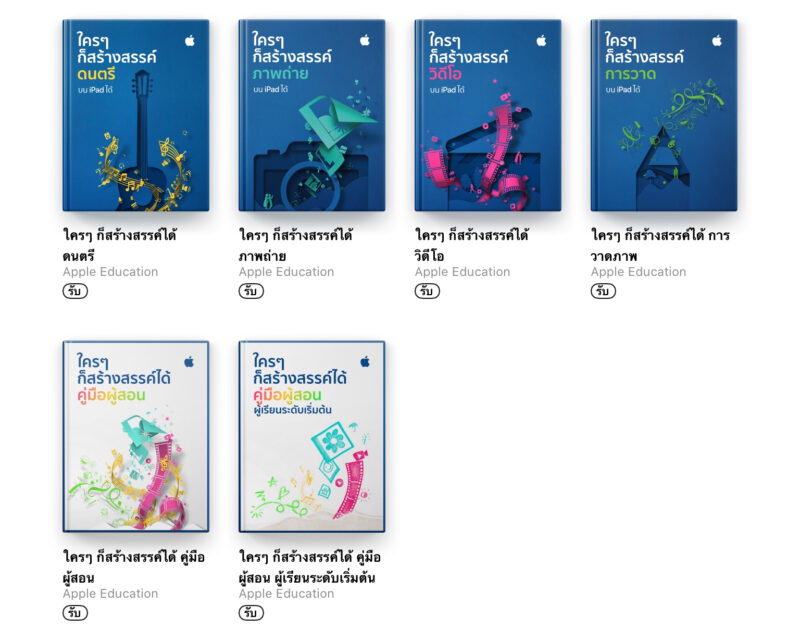
Task: Click รับ button under the ภาพถ่าย book
Action: (251, 291)
